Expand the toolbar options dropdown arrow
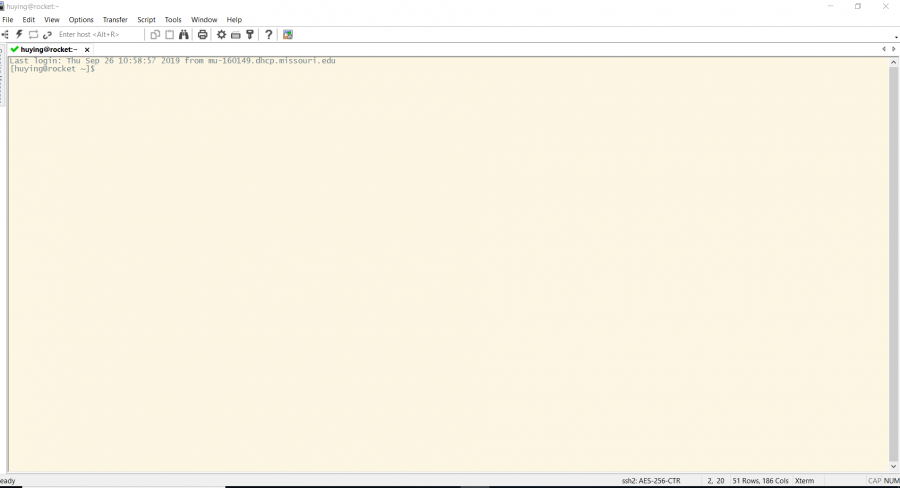Image resolution: width=900 pixels, height=488 pixels. pyautogui.click(x=895, y=37)
